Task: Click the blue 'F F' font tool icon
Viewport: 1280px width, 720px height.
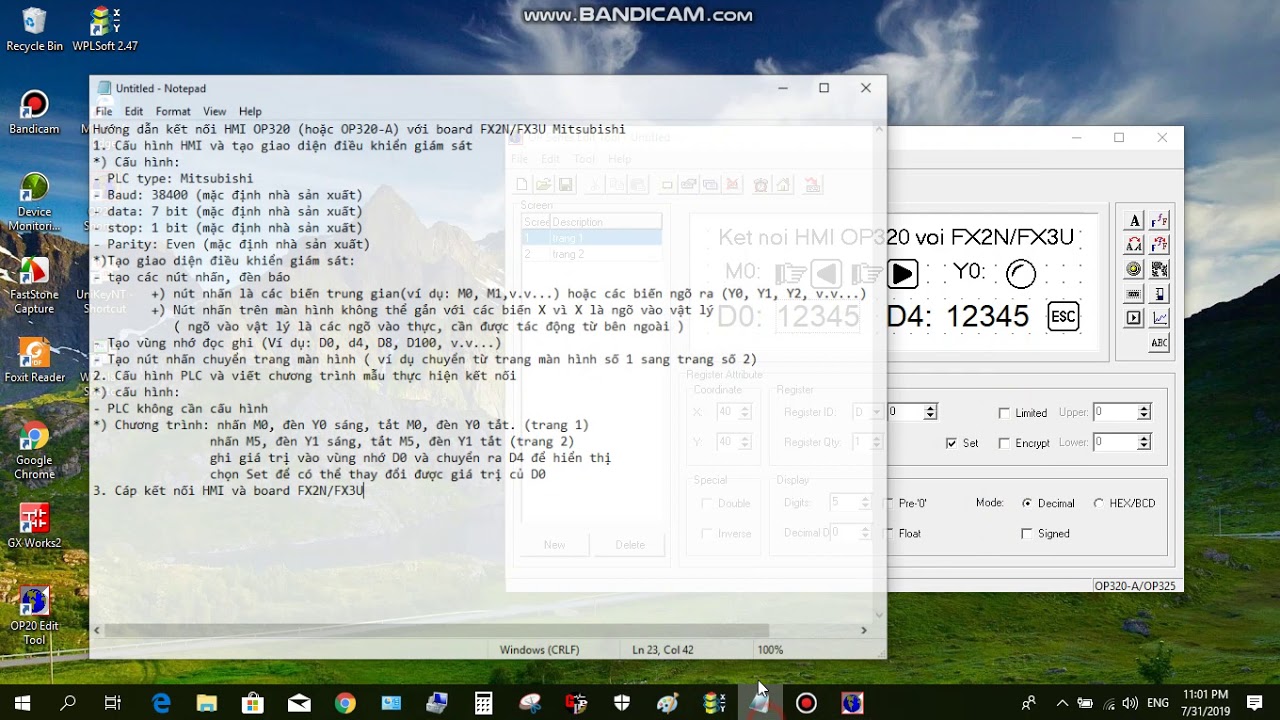Action: pos(1160,221)
